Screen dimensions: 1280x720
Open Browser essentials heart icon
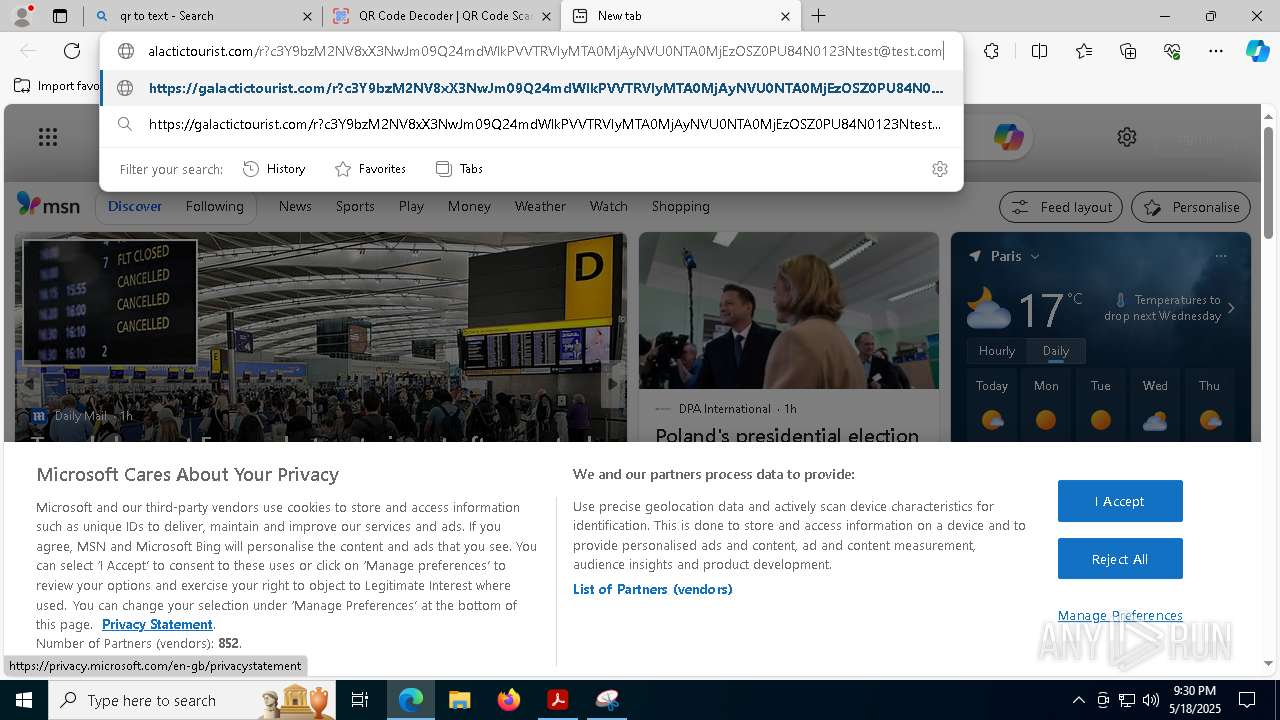(x=1172, y=51)
